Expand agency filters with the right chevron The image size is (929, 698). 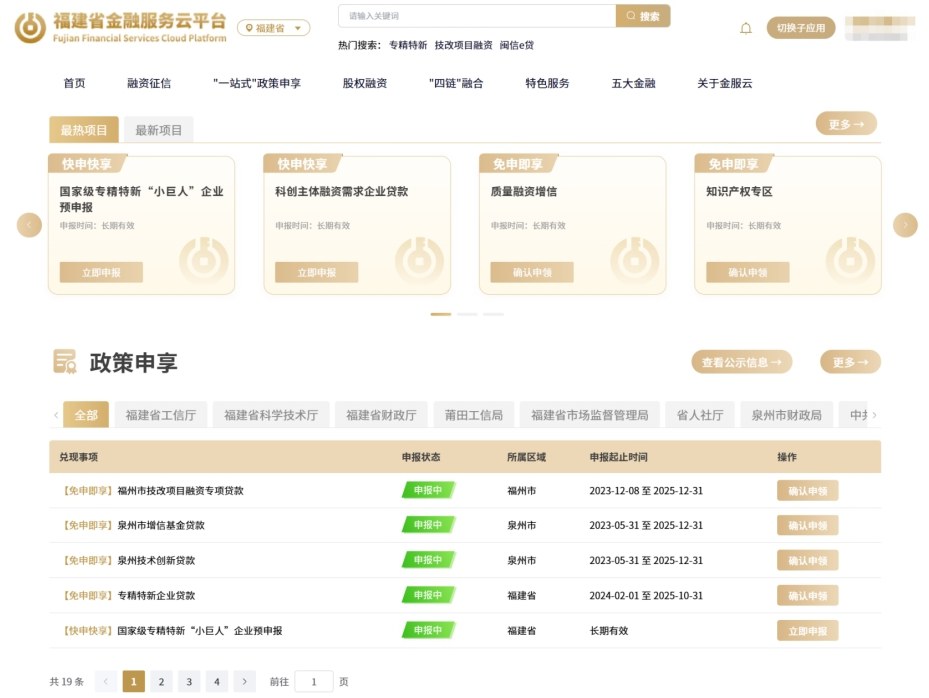coord(873,414)
